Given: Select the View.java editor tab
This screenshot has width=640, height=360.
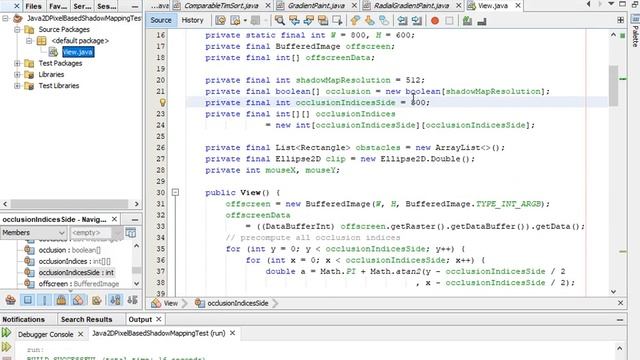Looking at the screenshot, I should (492, 6).
